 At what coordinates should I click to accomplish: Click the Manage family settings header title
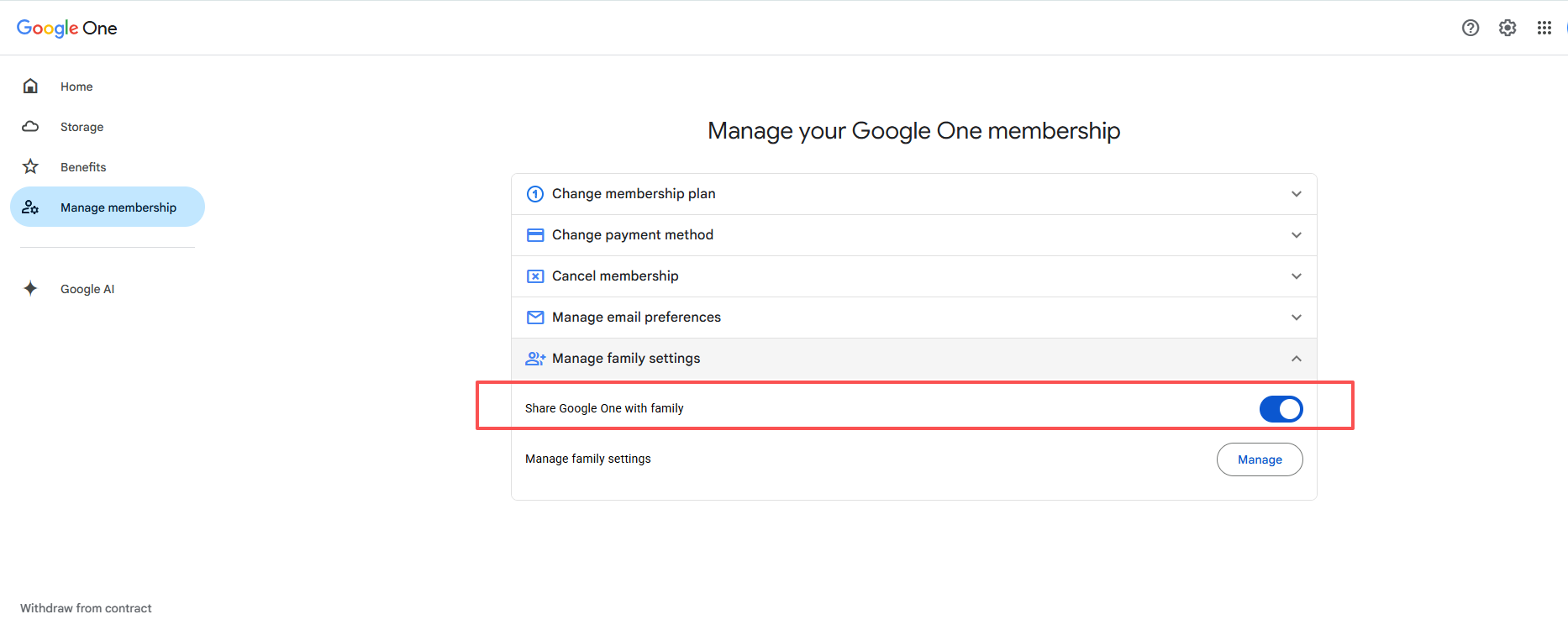[626, 358]
